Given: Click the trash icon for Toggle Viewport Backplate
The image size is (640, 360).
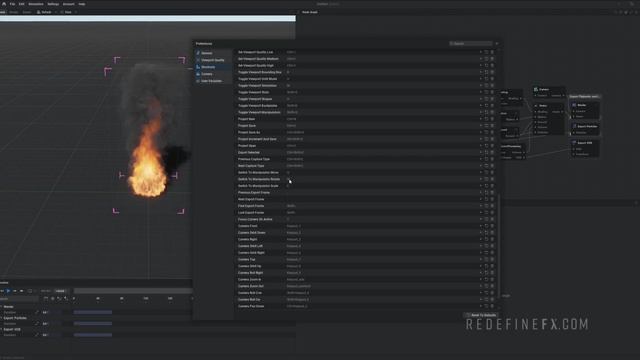Looking at the screenshot, I should (492, 106).
